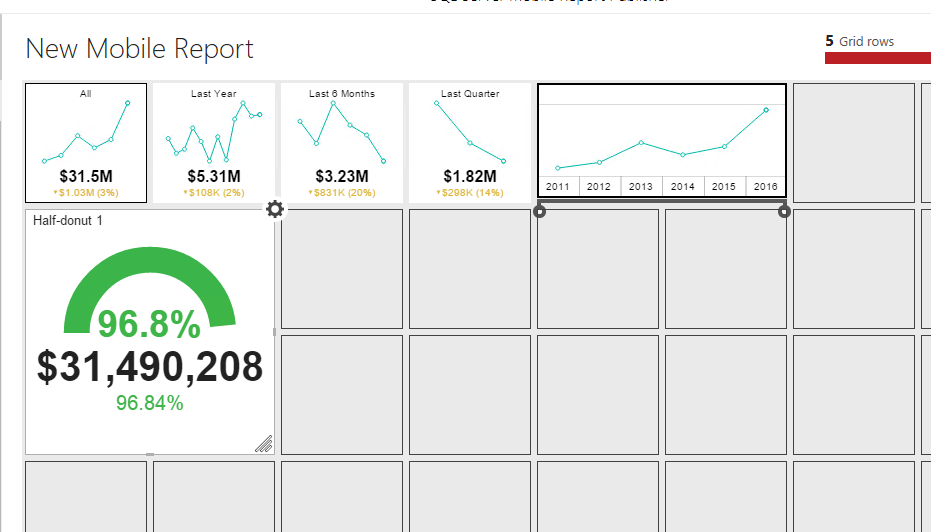Click the 2016 label on time chart

tap(766, 187)
